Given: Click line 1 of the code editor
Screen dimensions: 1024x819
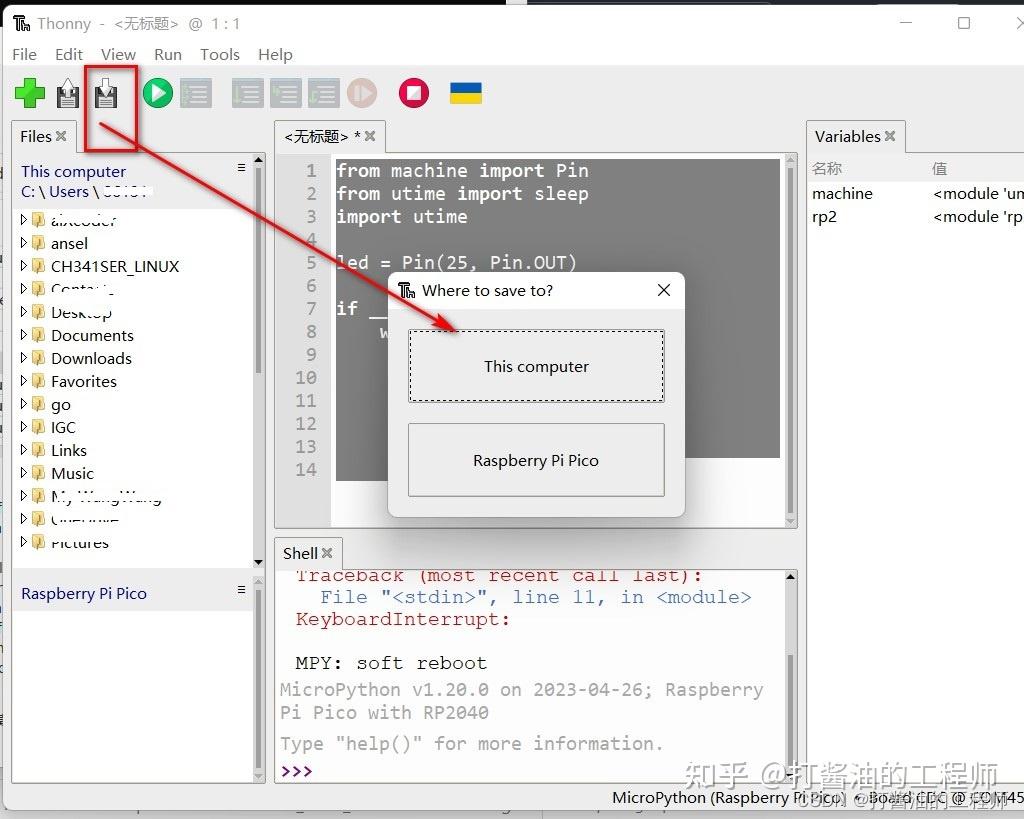Looking at the screenshot, I should (557, 170).
